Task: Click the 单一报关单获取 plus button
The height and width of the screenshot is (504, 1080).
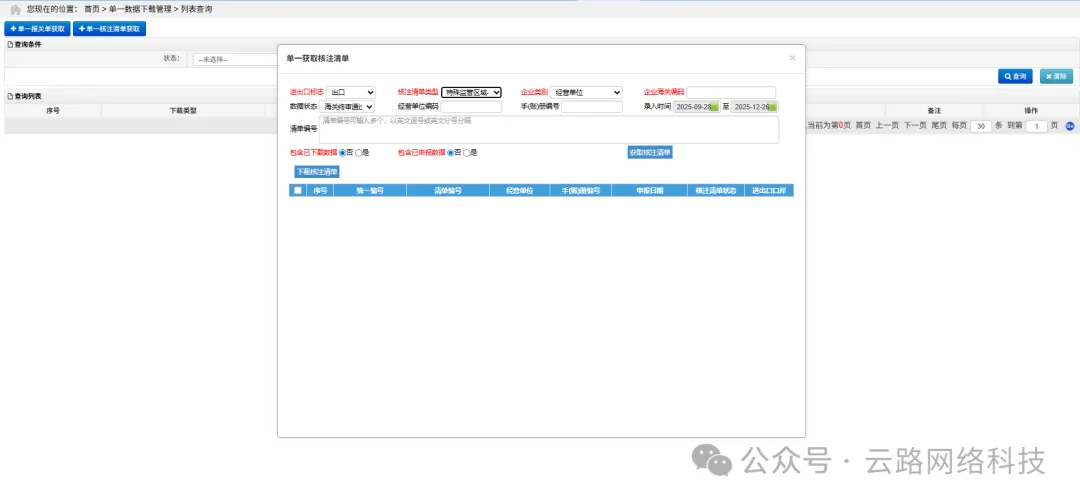Action: click(37, 29)
